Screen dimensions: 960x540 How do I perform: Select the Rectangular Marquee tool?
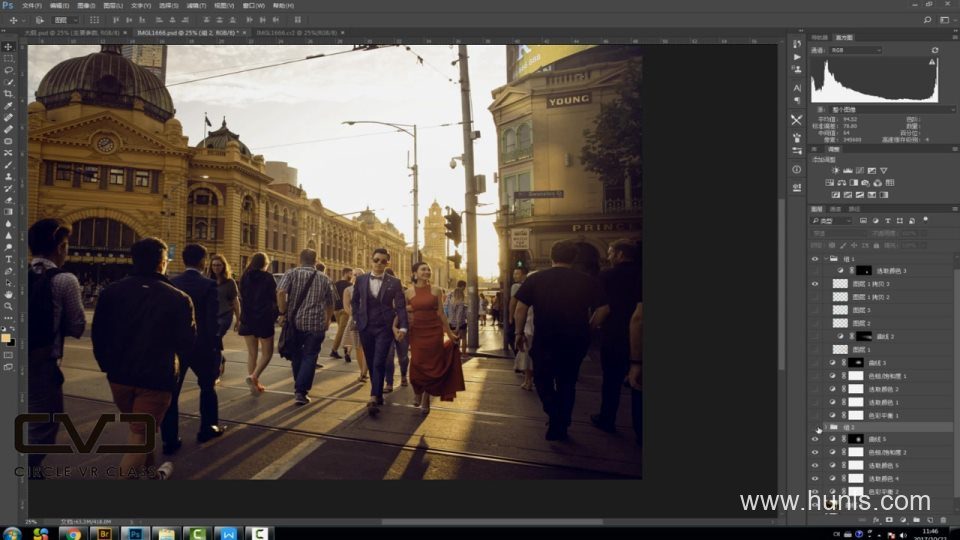[8, 59]
